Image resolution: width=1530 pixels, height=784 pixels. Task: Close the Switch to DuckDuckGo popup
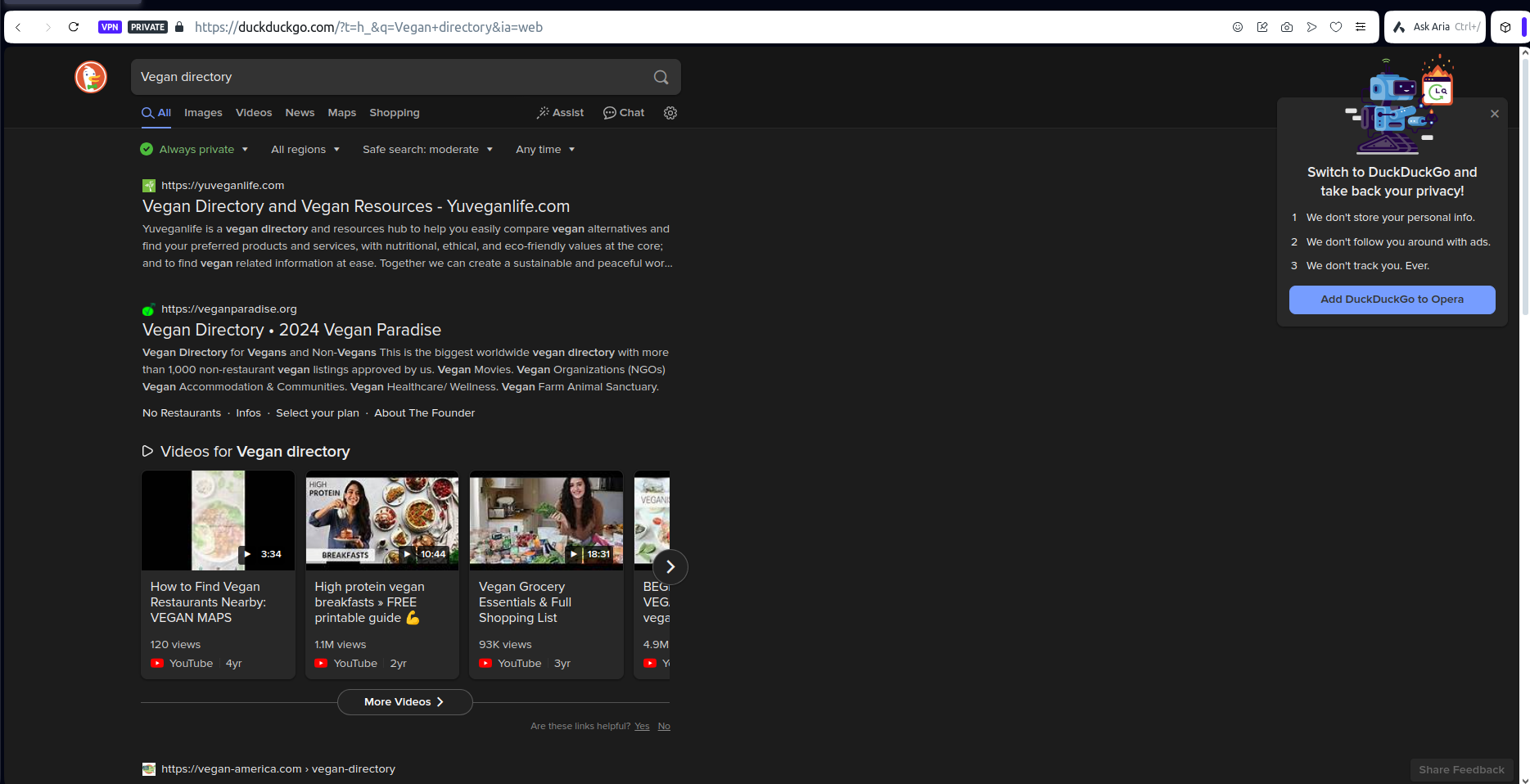[x=1495, y=114]
